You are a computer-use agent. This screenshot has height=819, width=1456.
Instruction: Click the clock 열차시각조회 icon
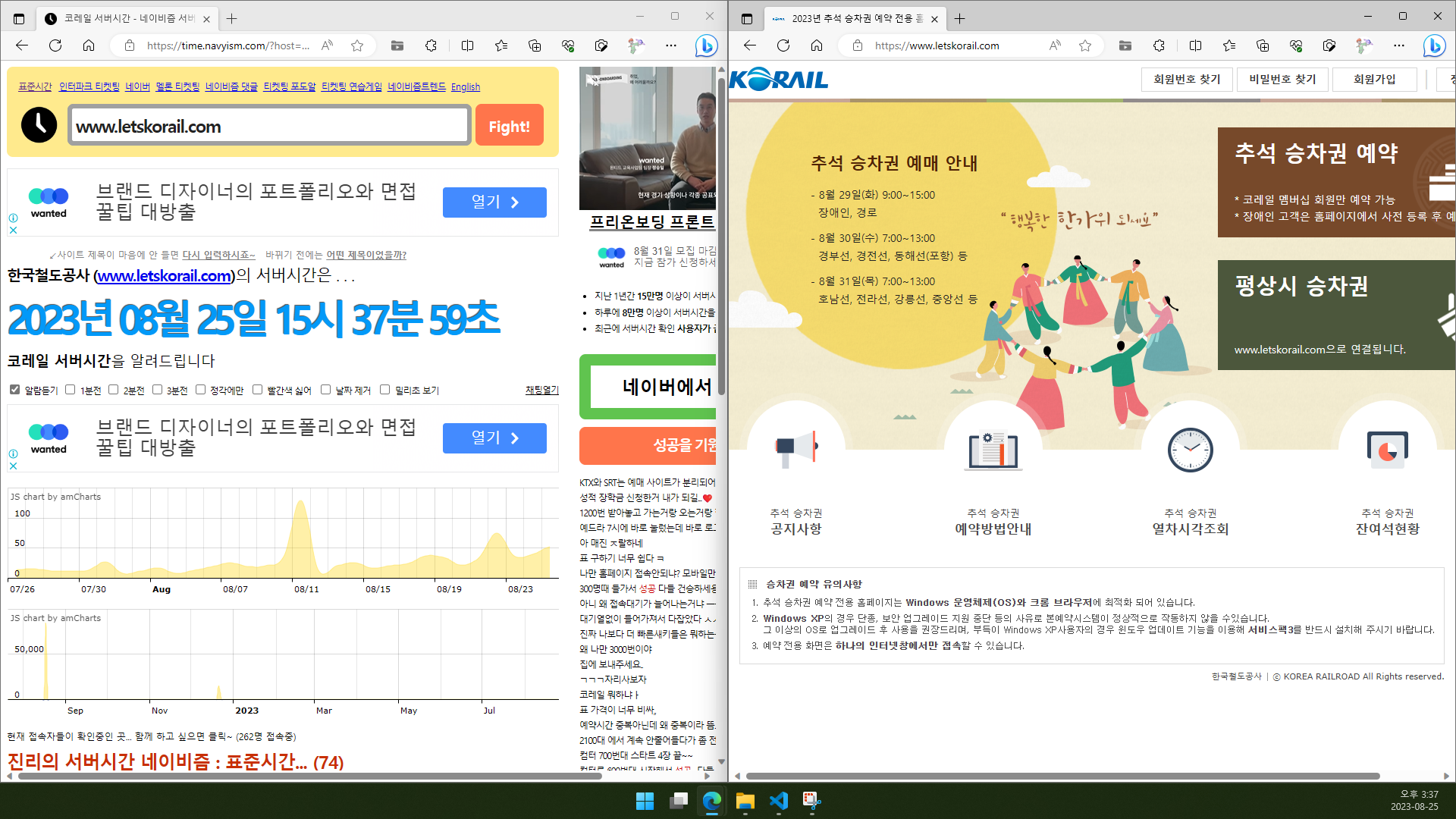(x=1190, y=449)
